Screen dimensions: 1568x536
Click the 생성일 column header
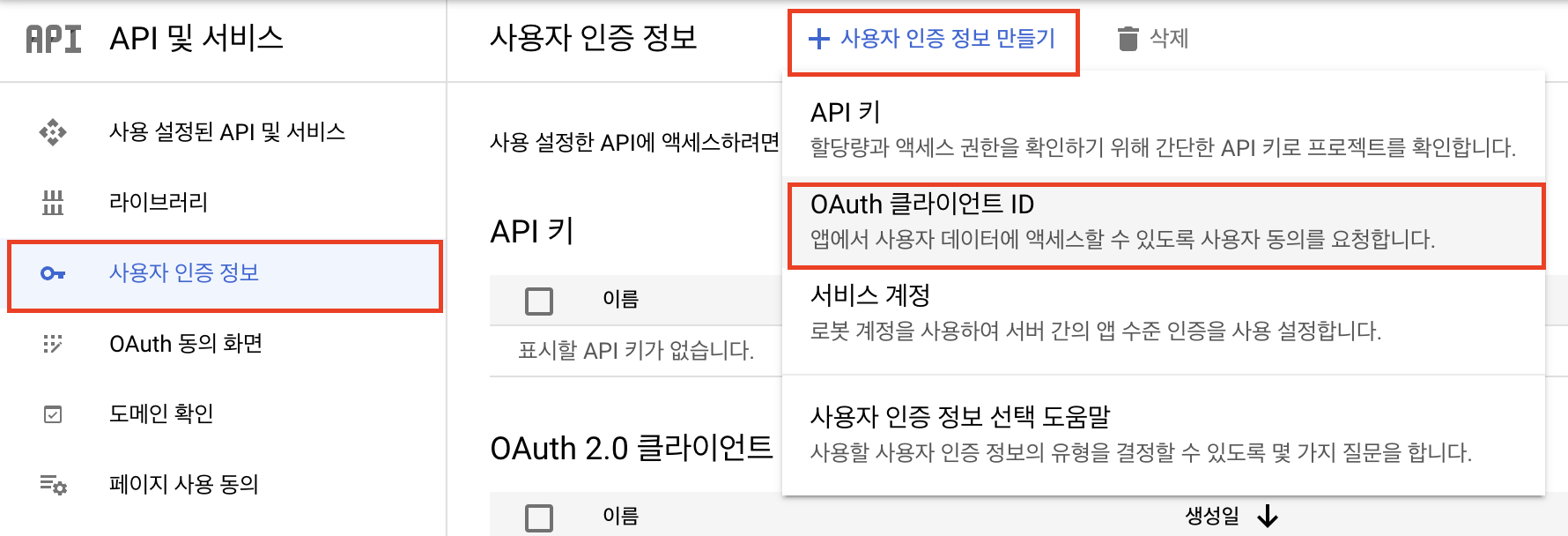pyautogui.click(x=1212, y=517)
